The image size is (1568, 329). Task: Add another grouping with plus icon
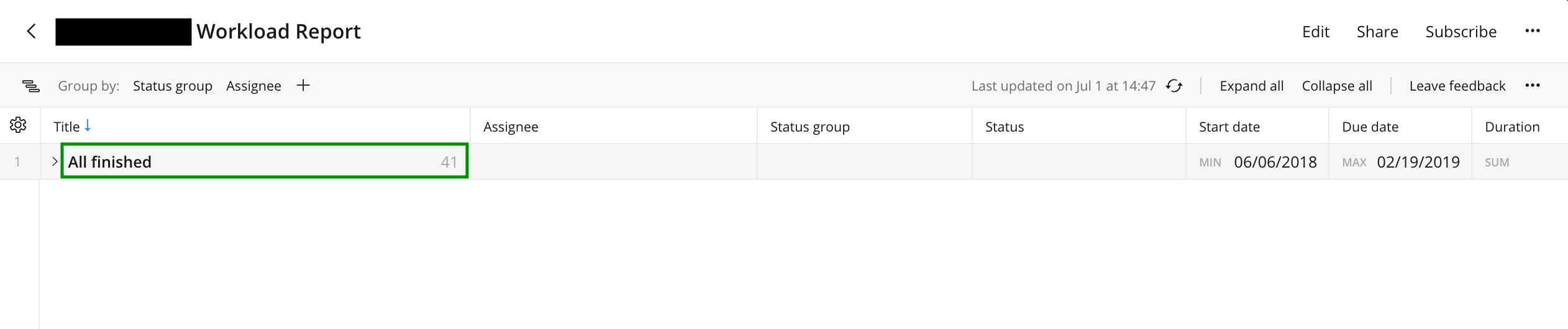[303, 86]
